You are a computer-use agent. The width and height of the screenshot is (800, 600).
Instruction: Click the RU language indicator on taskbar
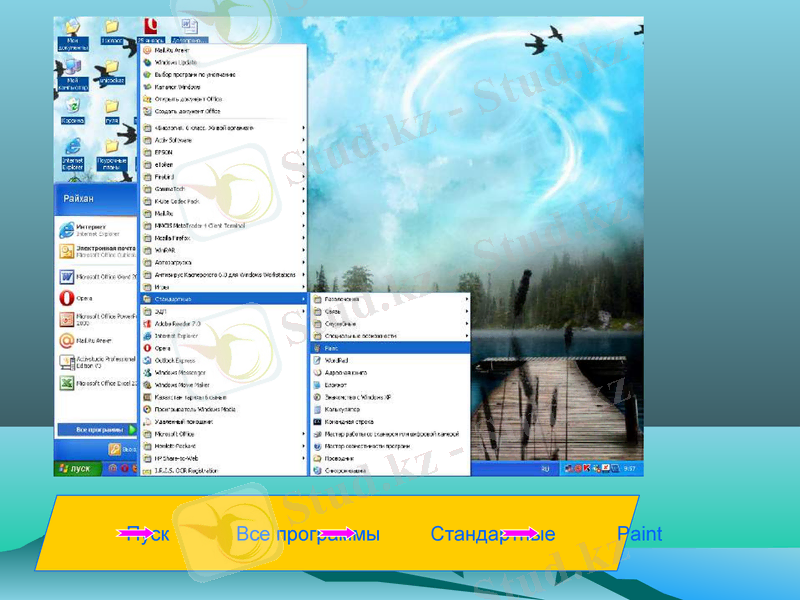coord(546,468)
